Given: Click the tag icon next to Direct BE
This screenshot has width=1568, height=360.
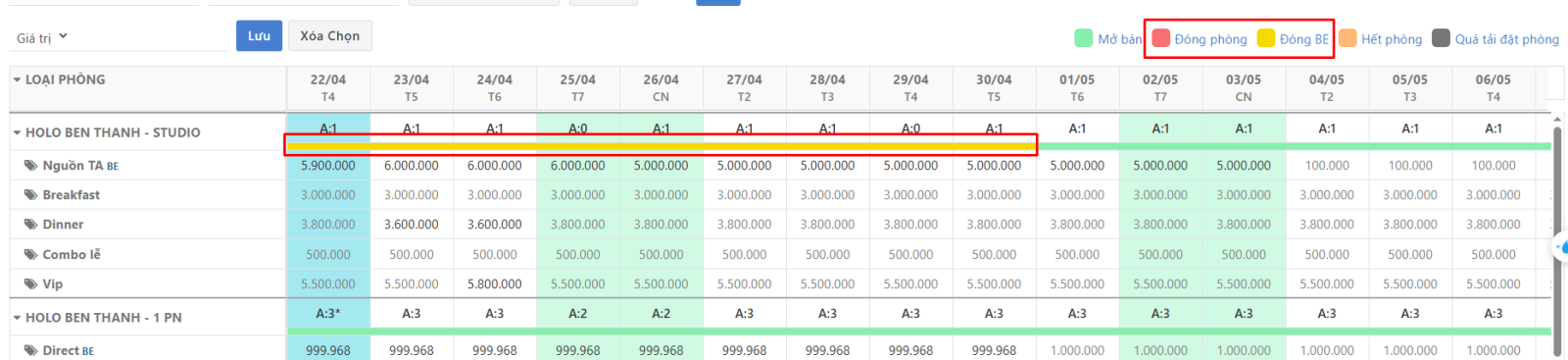Looking at the screenshot, I should [x=31, y=350].
